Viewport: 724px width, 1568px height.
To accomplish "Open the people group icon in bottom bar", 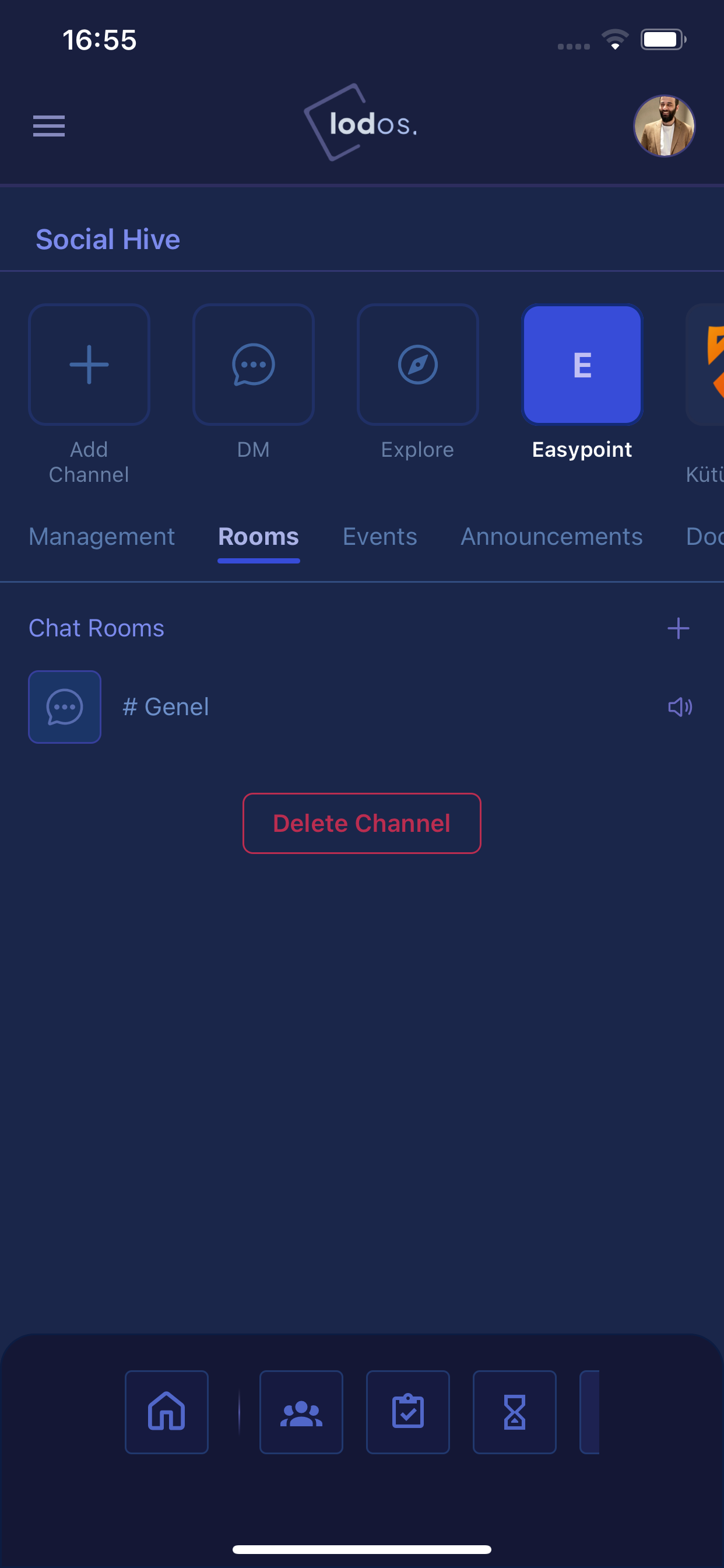I will [301, 1412].
